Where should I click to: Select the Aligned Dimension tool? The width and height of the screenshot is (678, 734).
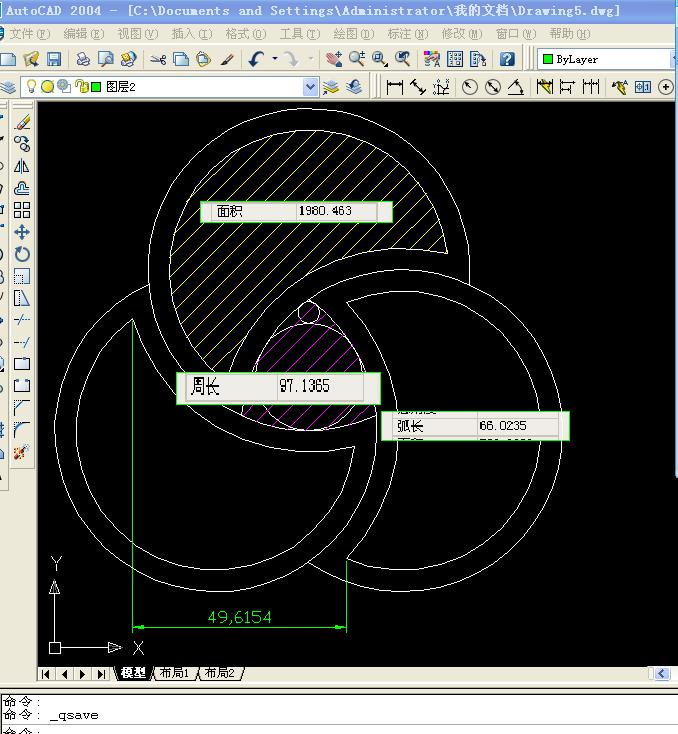(x=418, y=87)
